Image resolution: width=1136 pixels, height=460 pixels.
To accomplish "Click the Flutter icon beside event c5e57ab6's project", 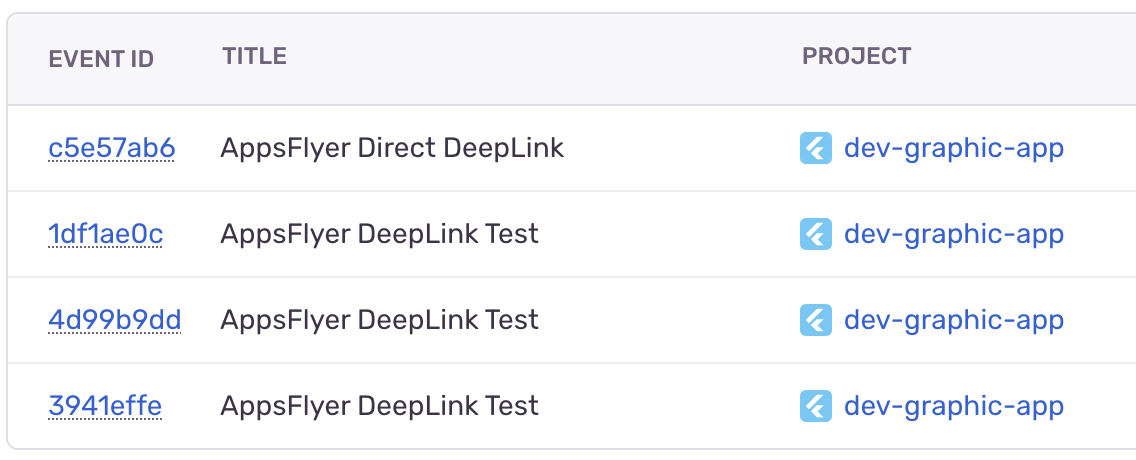I will 816,148.
